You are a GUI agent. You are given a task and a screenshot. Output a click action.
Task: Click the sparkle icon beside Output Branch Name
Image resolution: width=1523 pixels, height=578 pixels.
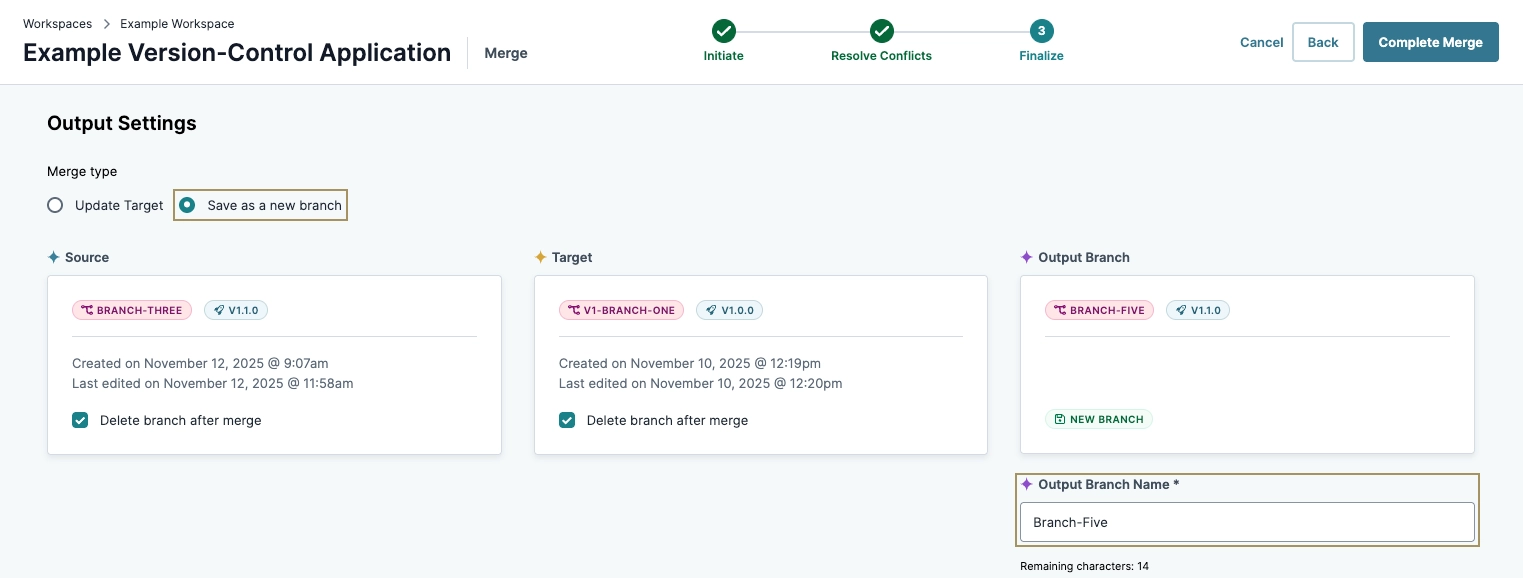click(x=1027, y=484)
